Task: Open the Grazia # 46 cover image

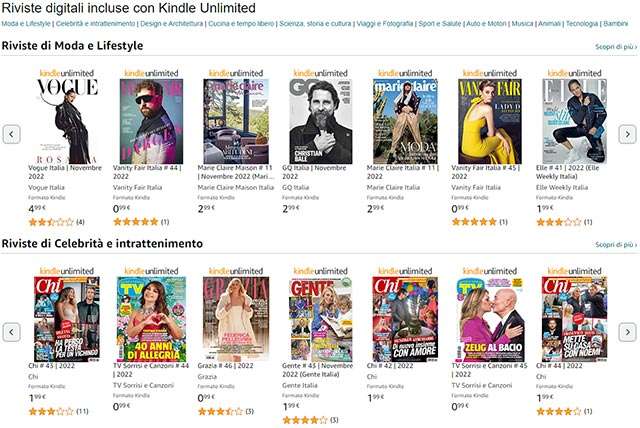Action: [x=236, y=319]
